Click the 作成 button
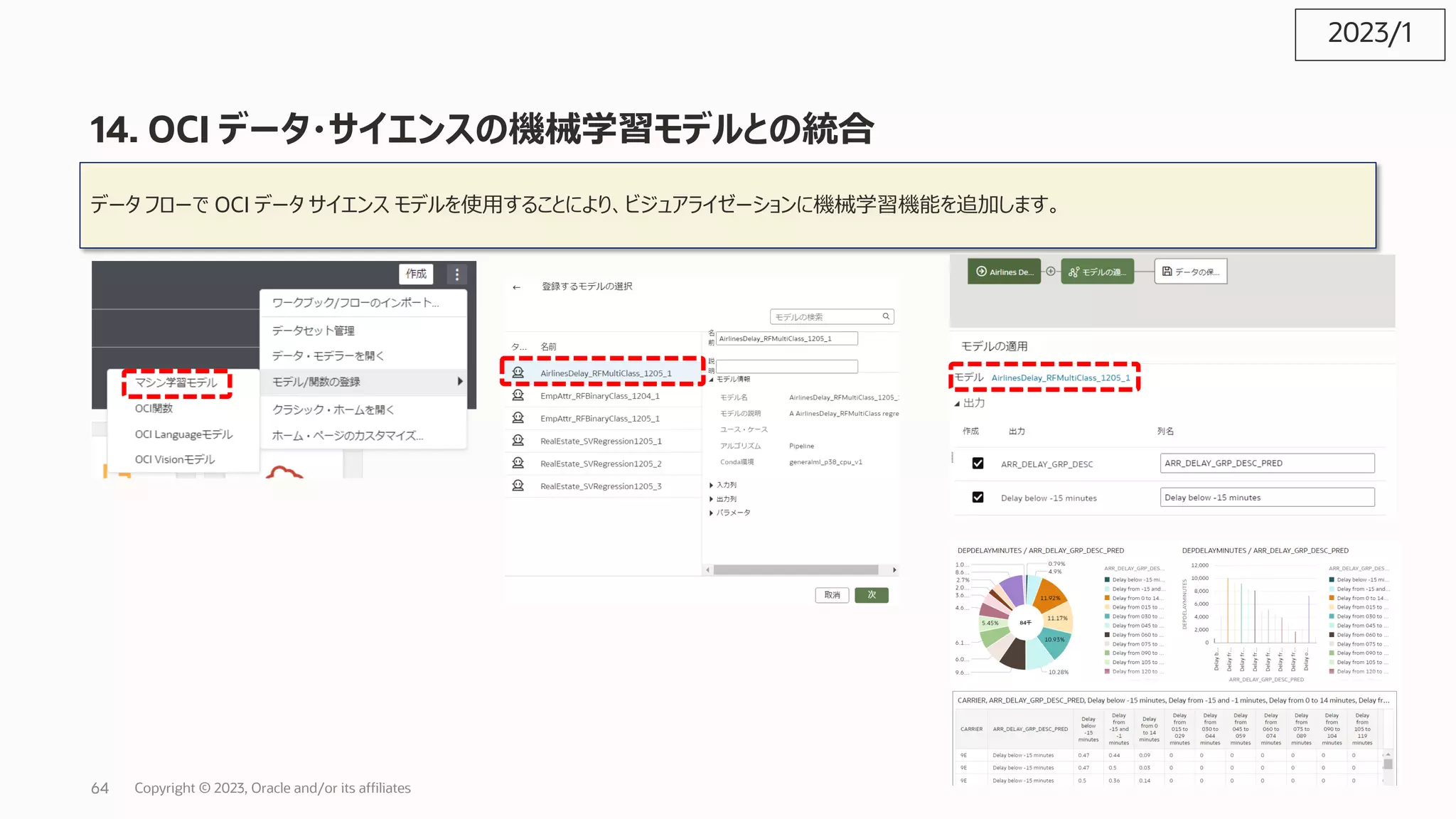Screen dimensions: 1456x819 tap(417, 274)
